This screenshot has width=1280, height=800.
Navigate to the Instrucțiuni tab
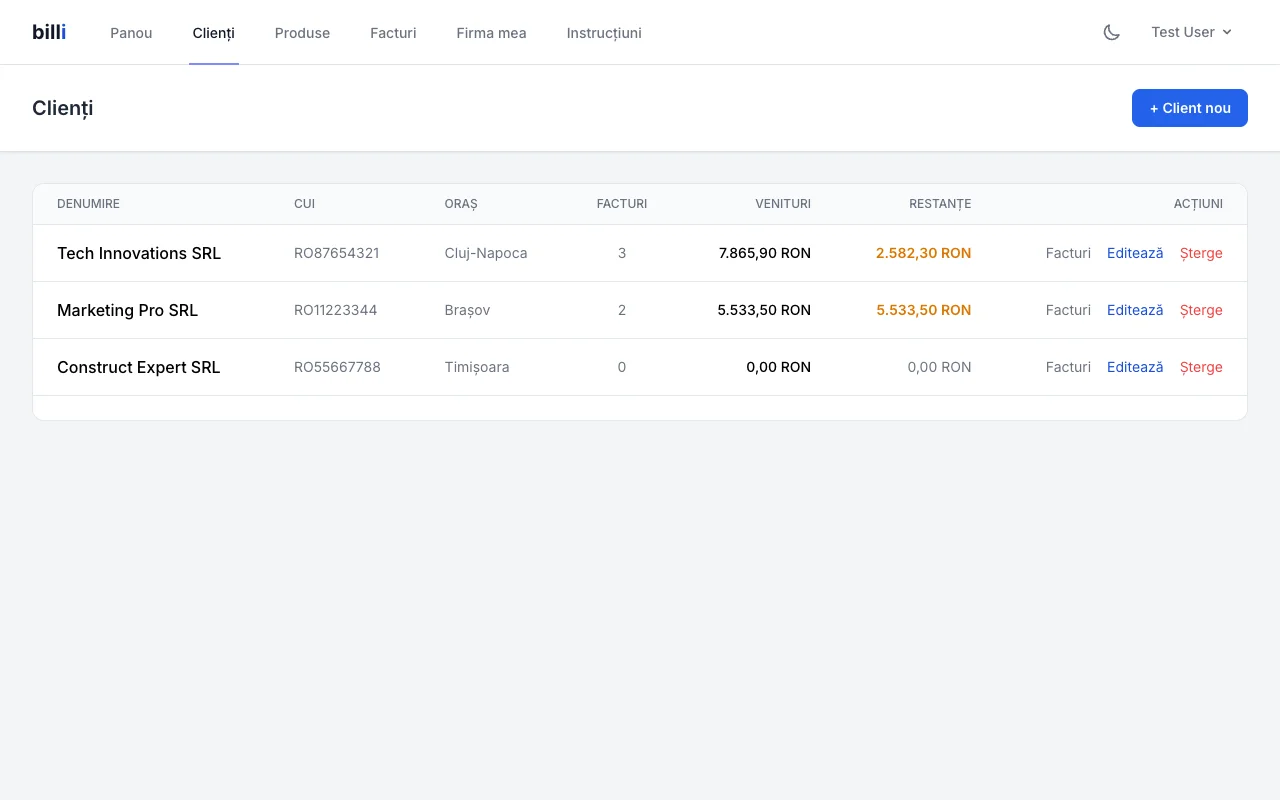point(604,33)
